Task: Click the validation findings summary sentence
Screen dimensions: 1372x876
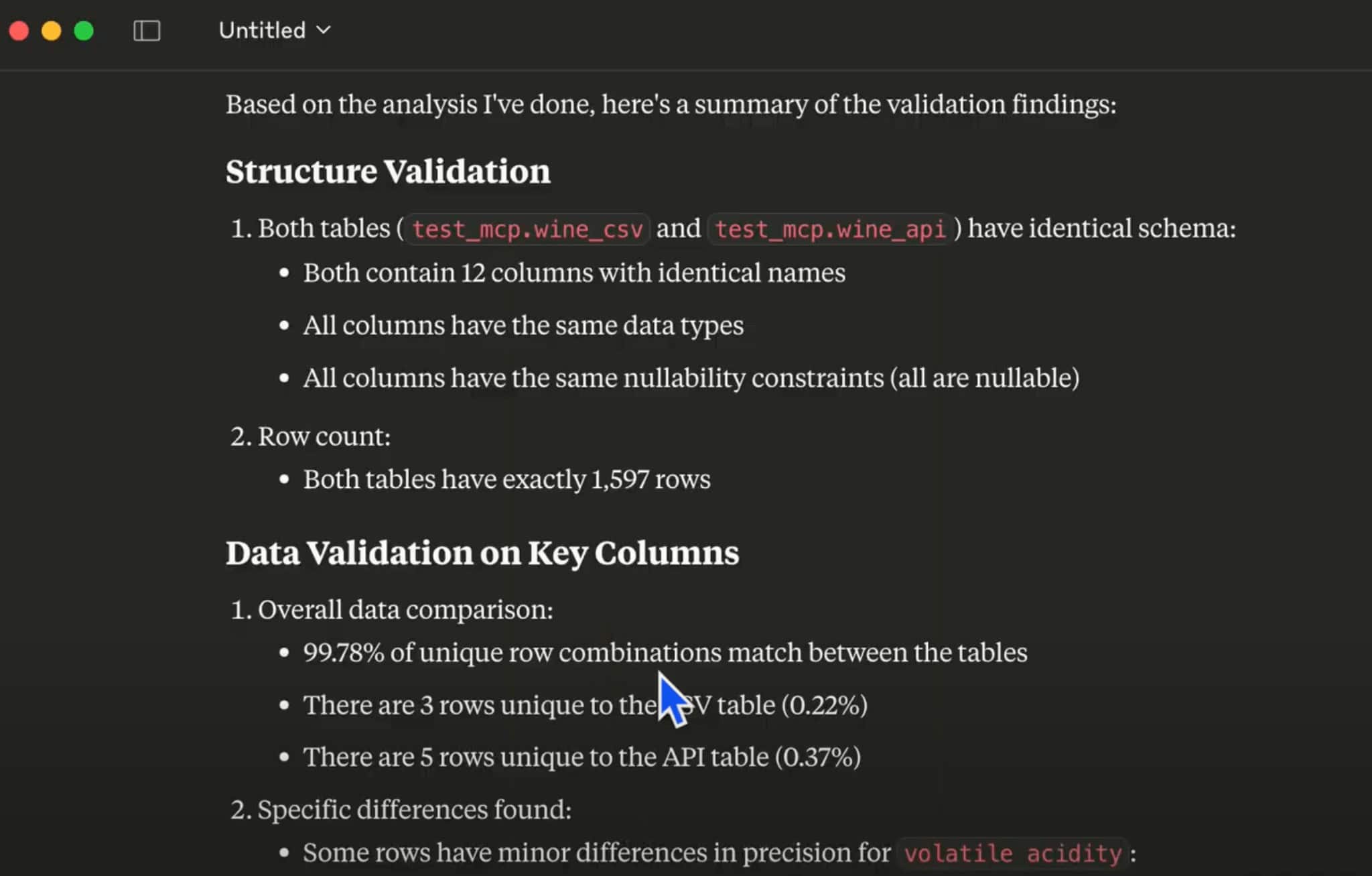Action: 671,105
